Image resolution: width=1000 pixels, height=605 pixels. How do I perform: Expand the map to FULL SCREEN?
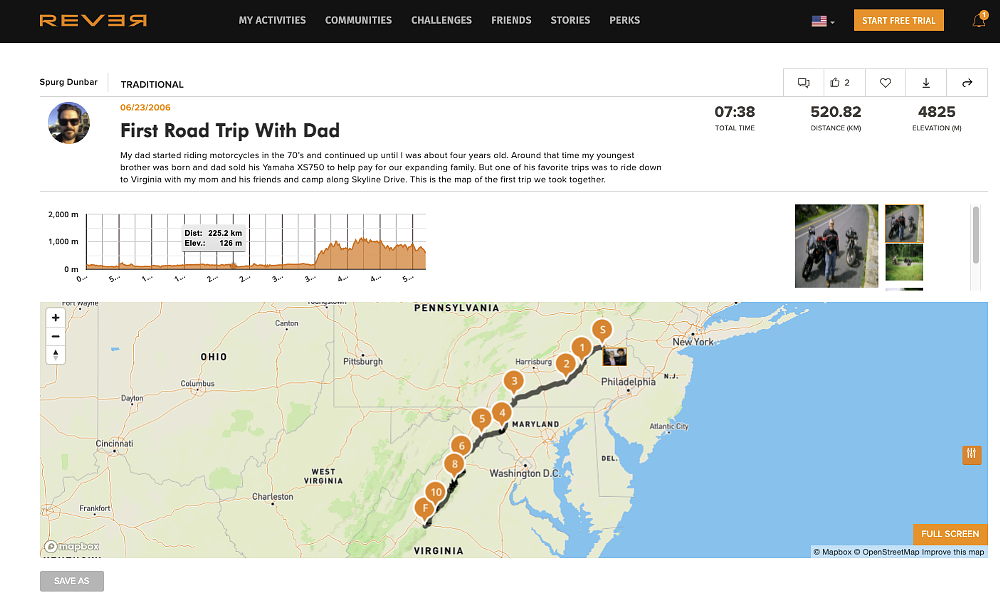(x=950, y=534)
